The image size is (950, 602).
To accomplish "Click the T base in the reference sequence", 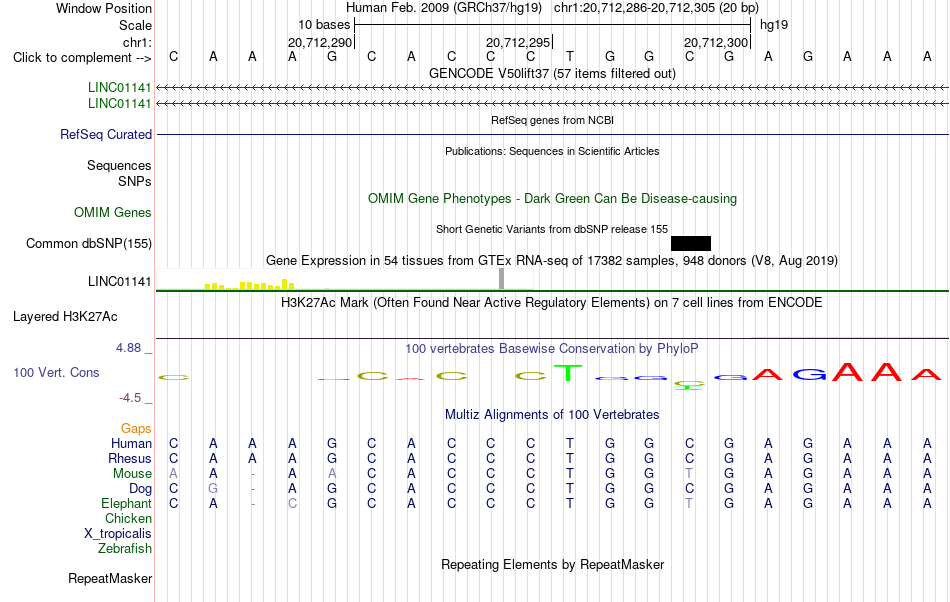I will [x=570, y=56].
